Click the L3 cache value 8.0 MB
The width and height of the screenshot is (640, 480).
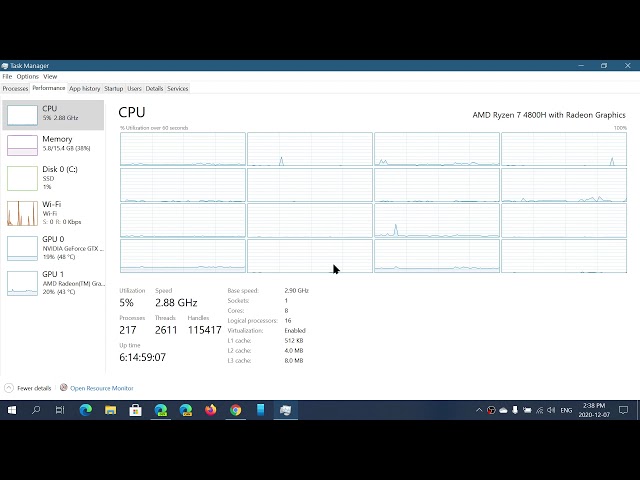coord(293,361)
